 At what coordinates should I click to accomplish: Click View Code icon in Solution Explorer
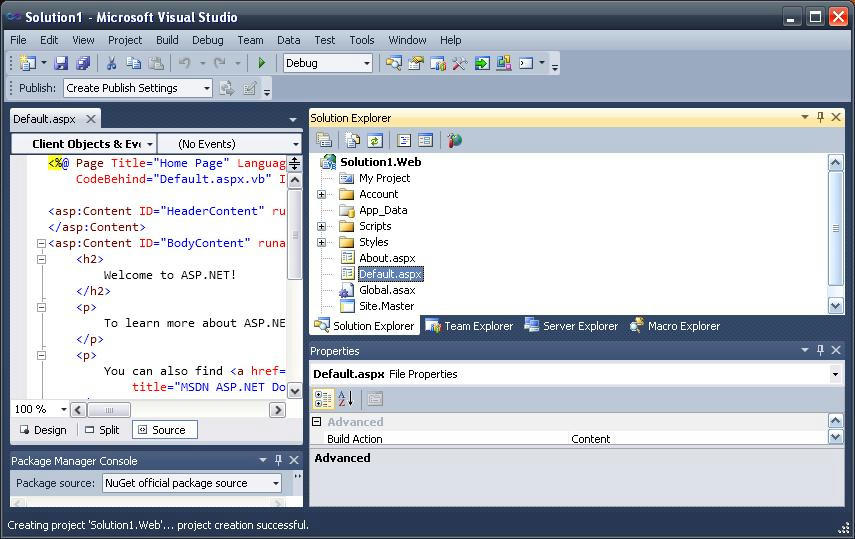pyautogui.click(x=404, y=141)
